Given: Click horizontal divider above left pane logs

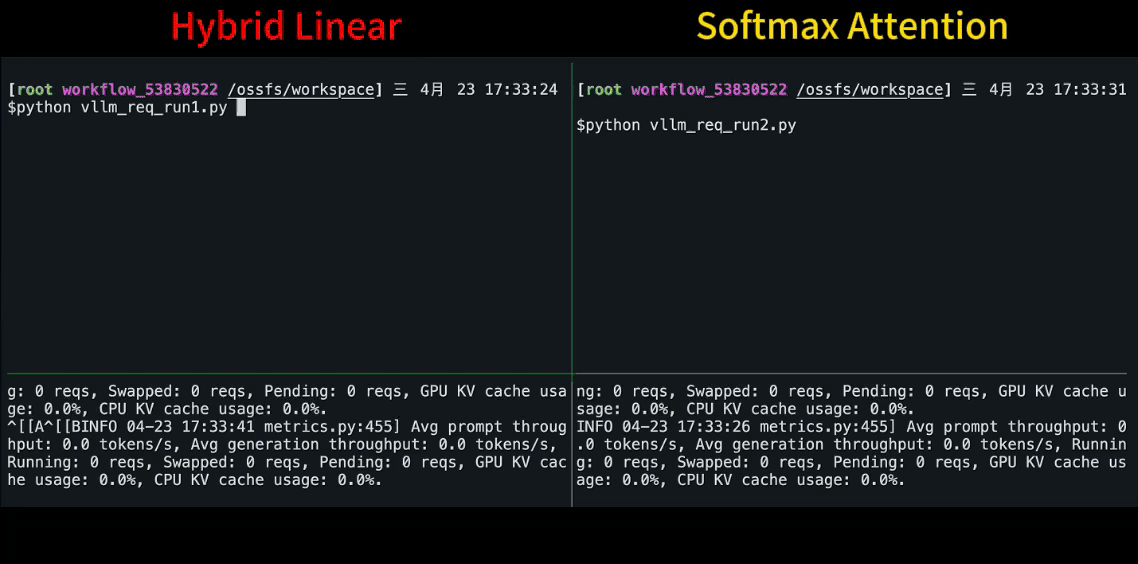Looking at the screenshot, I should pyautogui.click(x=286, y=374).
